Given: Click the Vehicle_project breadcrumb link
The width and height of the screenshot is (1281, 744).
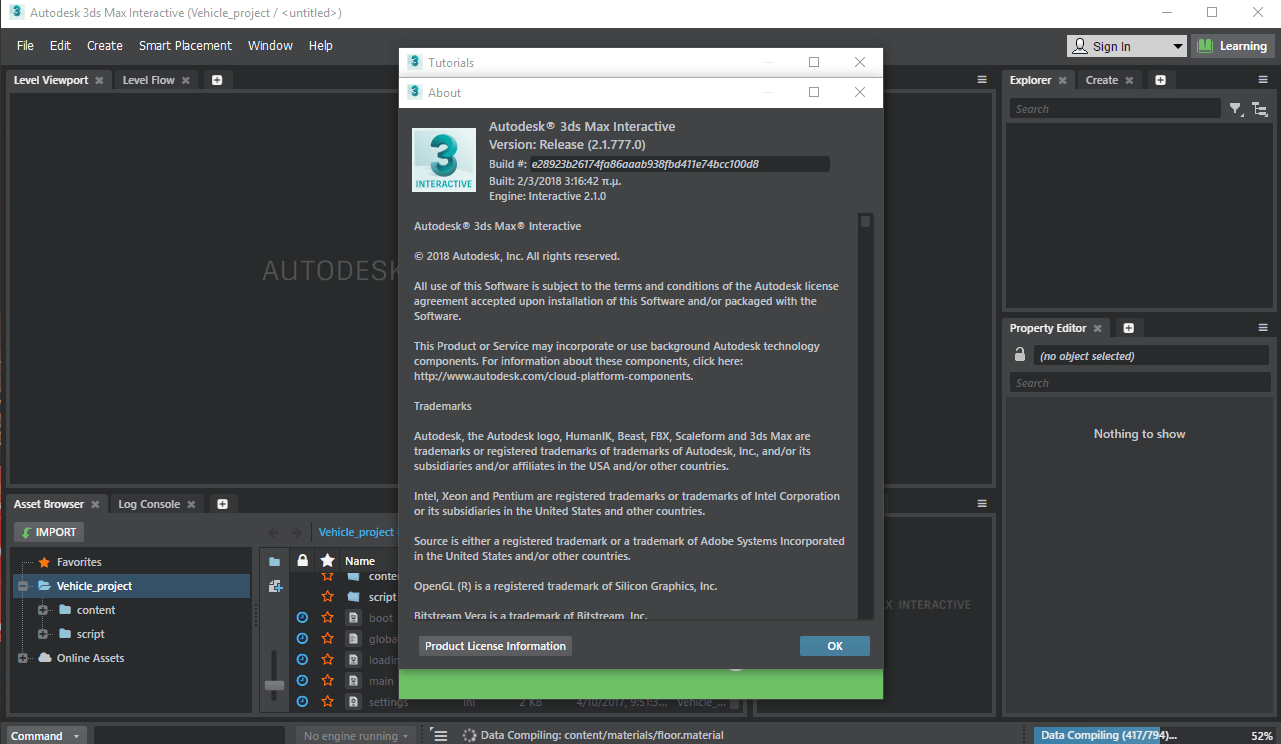Looking at the screenshot, I should click(x=356, y=532).
